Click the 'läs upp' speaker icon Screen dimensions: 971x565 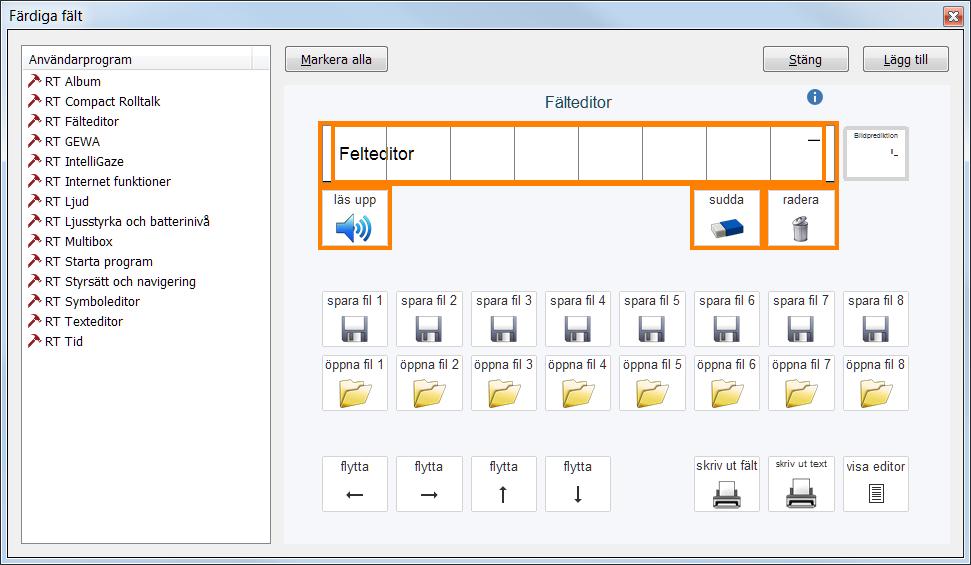point(354,228)
